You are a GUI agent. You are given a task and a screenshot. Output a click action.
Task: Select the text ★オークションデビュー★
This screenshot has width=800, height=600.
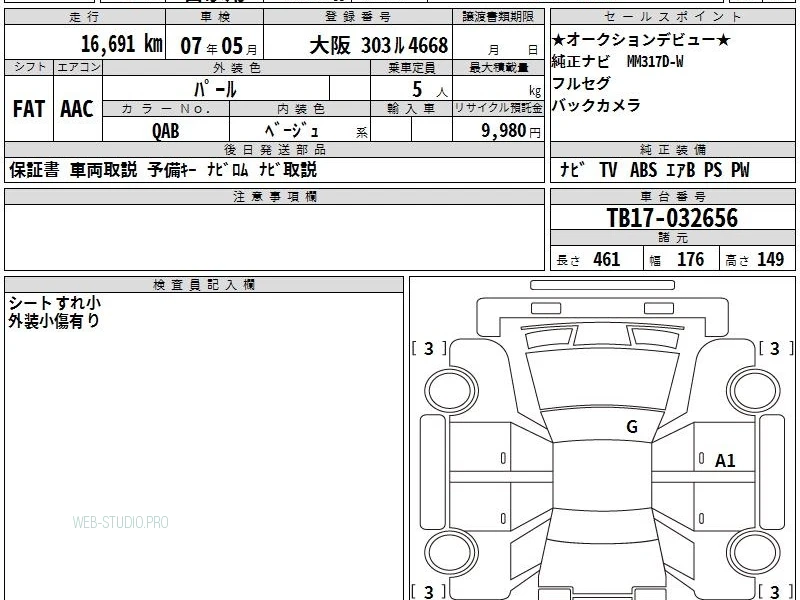pyautogui.click(x=641, y=40)
